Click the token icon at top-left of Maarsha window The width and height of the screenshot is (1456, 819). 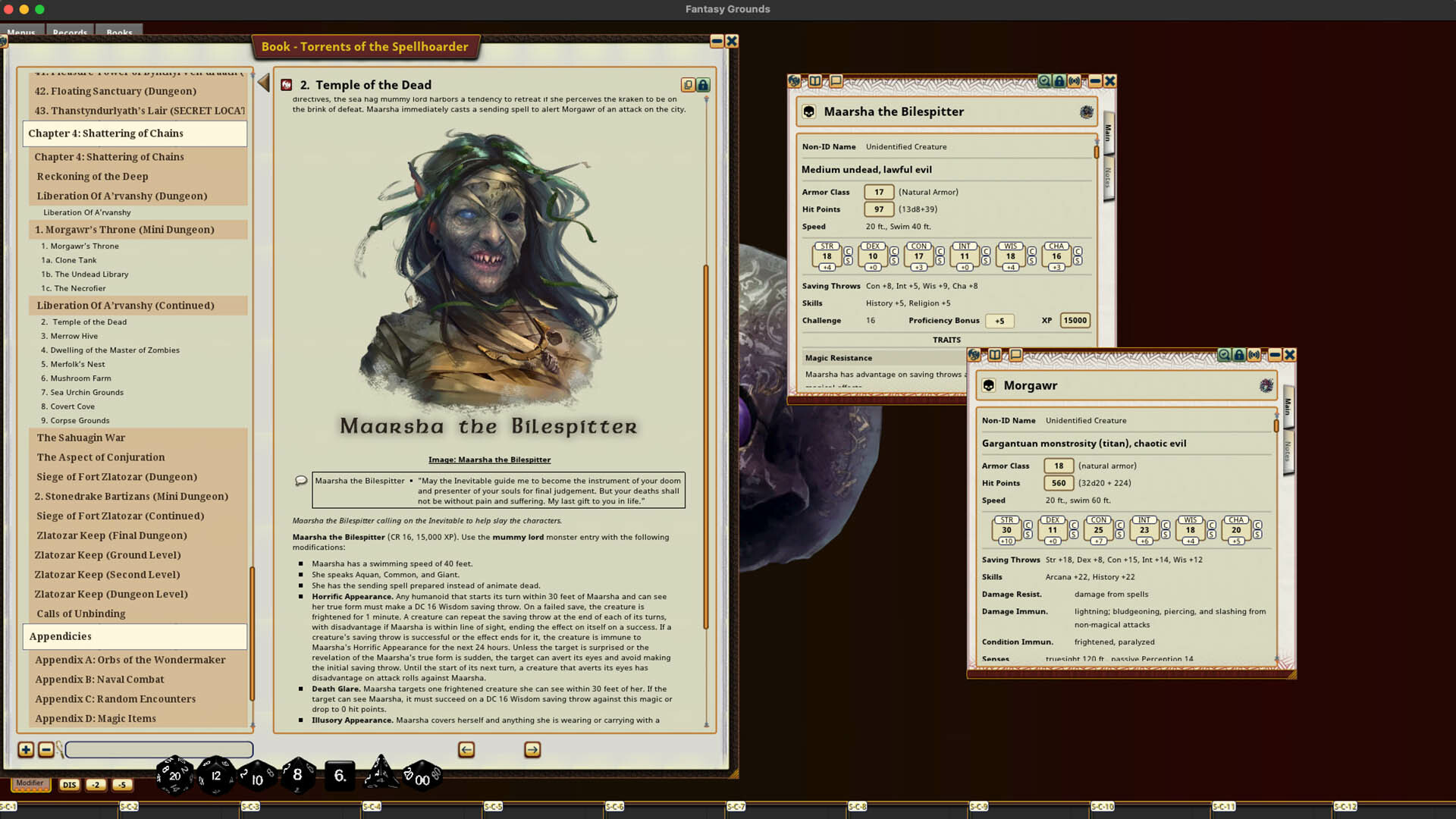(793, 80)
